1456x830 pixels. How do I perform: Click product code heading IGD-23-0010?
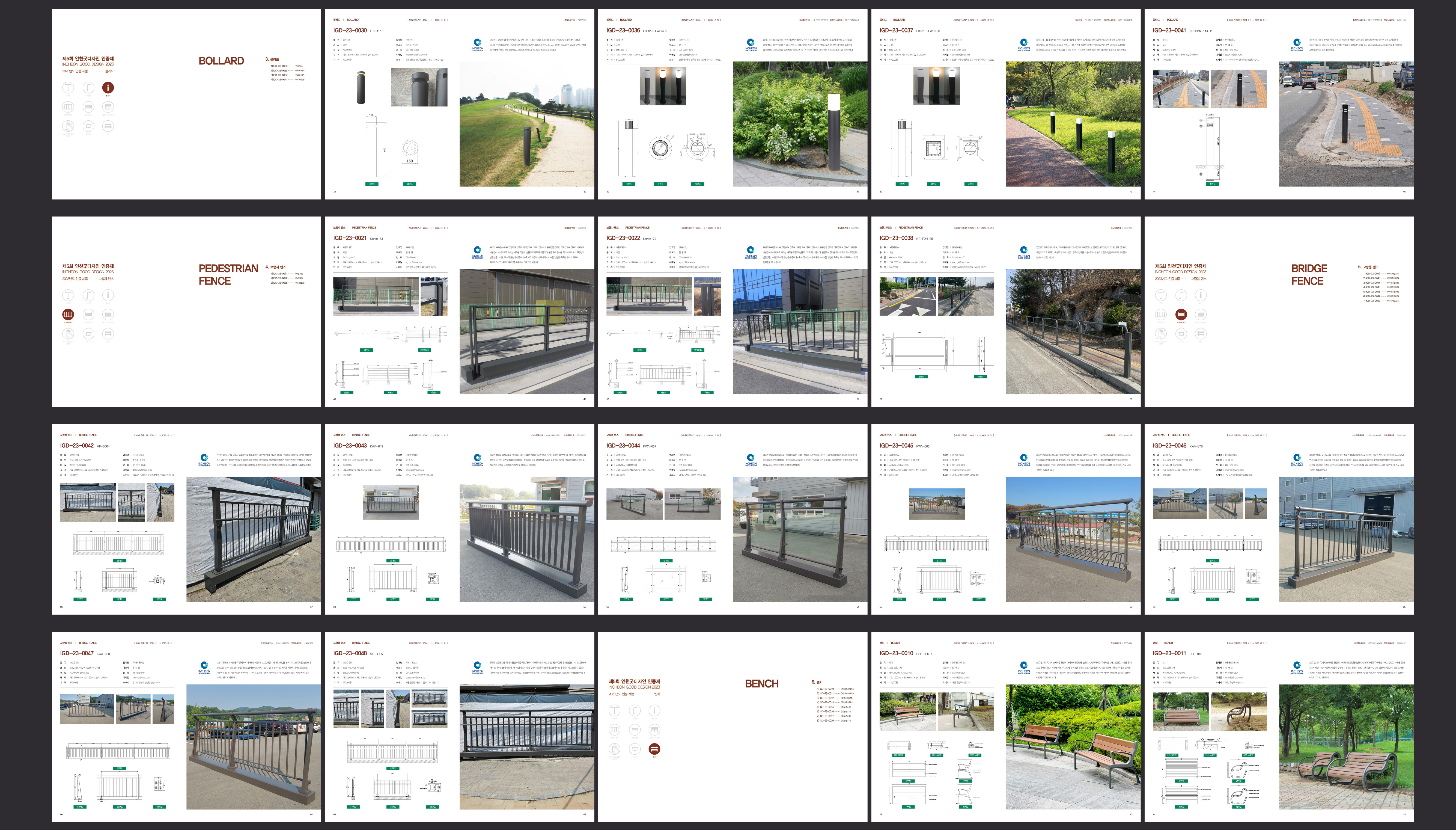[896, 653]
